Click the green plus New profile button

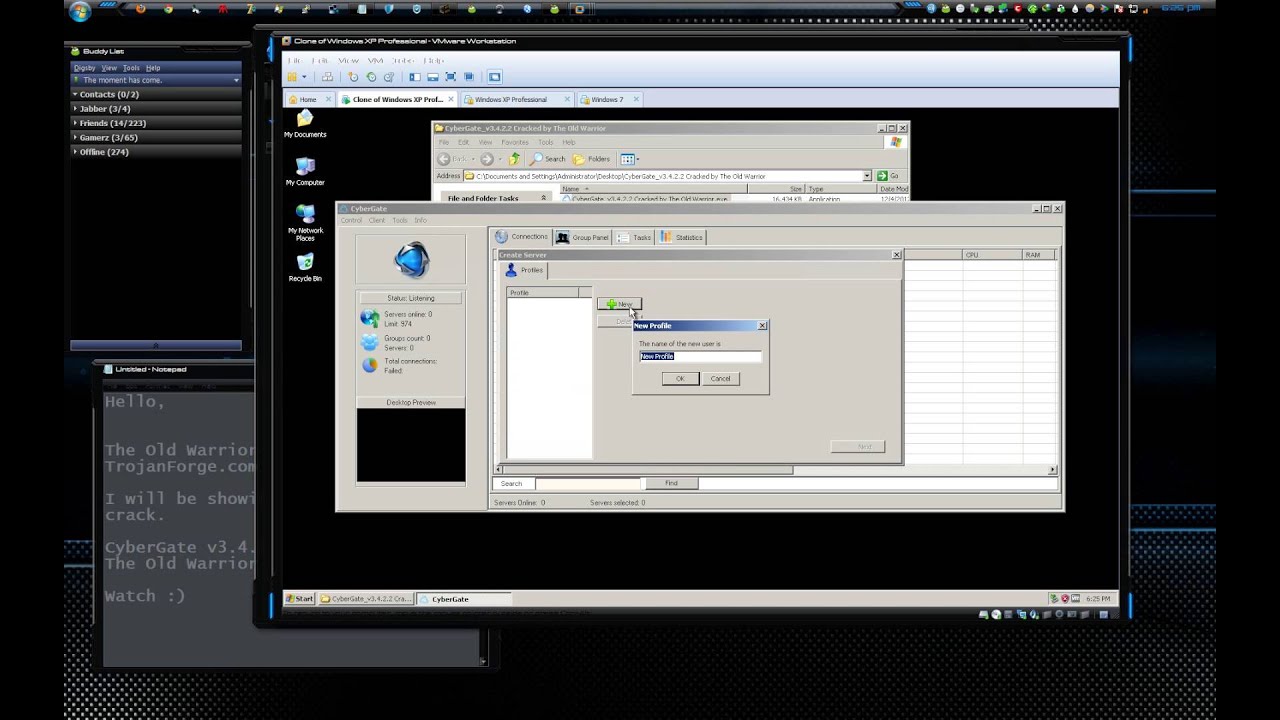click(x=619, y=304)
